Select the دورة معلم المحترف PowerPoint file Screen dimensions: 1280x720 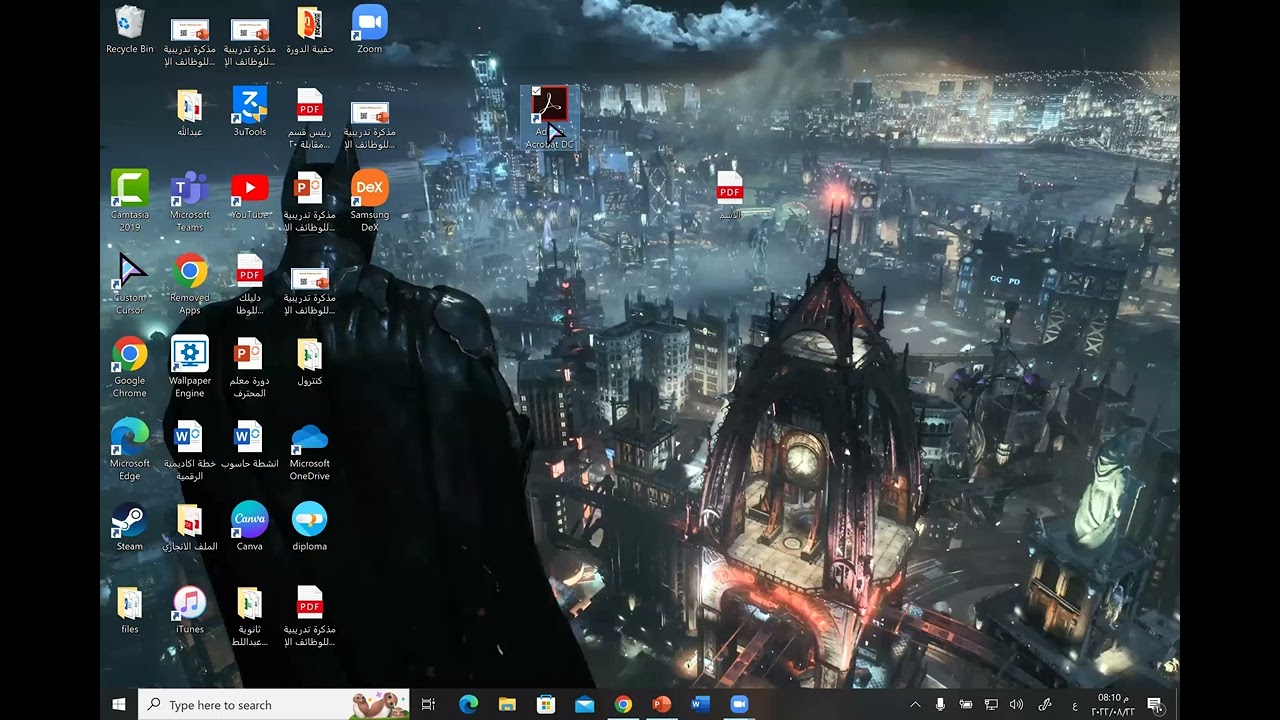[x=250, y=367]
